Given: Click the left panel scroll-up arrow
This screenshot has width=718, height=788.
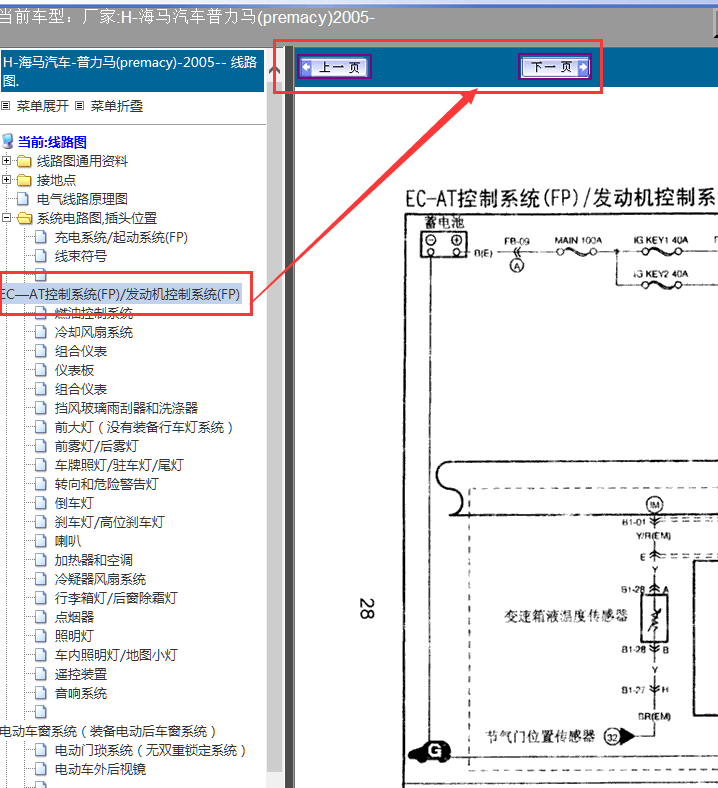Looking at the screenshot, I should (x=274, y=70).
